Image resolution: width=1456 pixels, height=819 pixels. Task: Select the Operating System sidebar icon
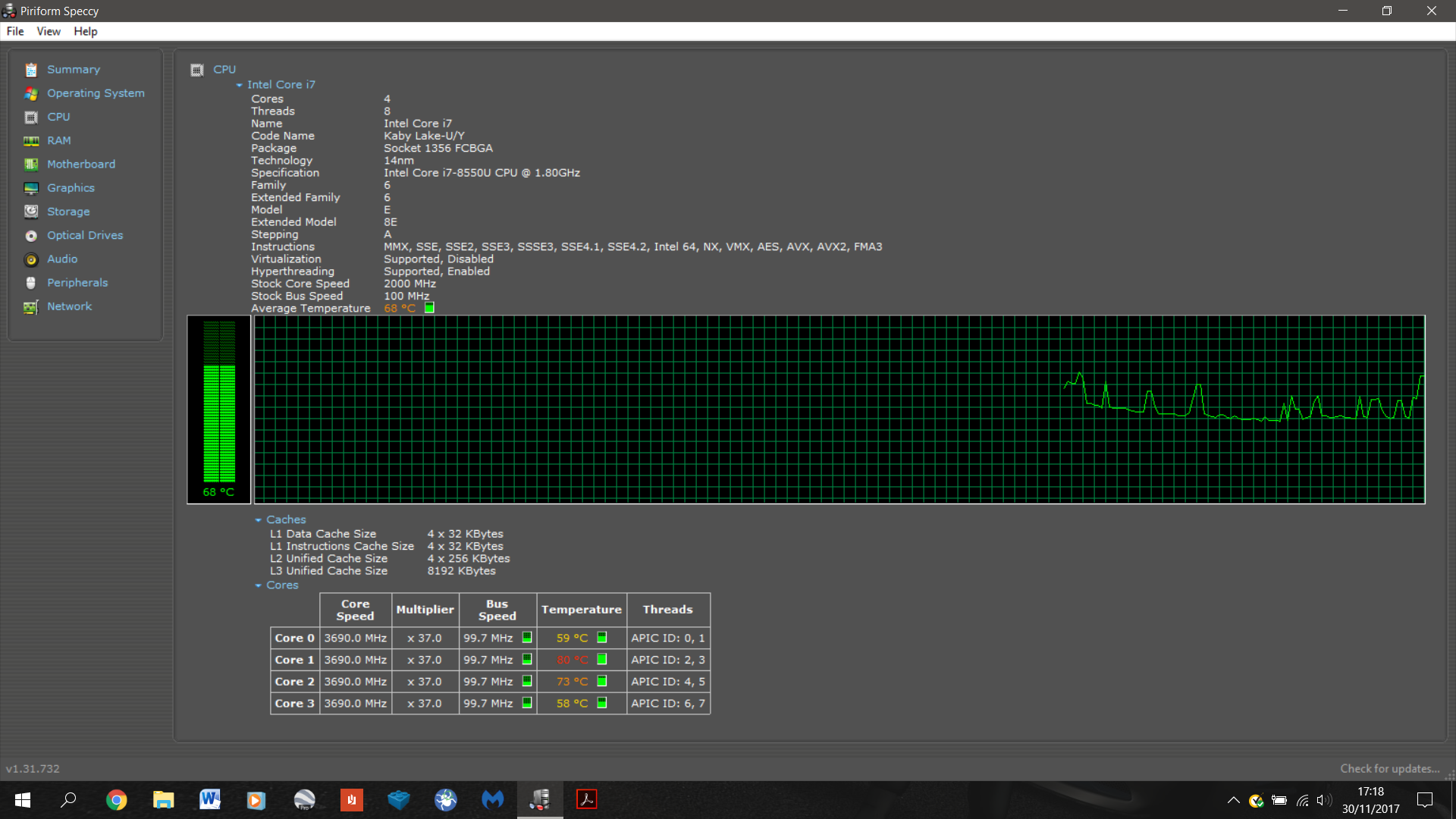pyautogui.click(x=31, y=93)
